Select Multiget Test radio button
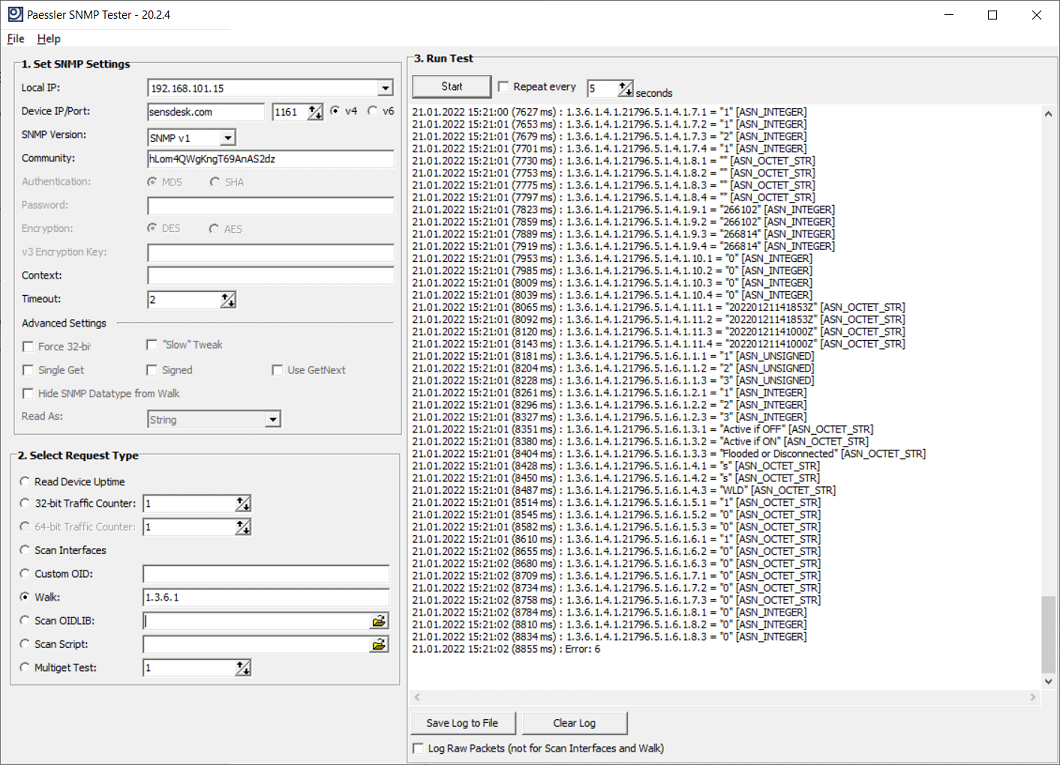 point(25,667)
